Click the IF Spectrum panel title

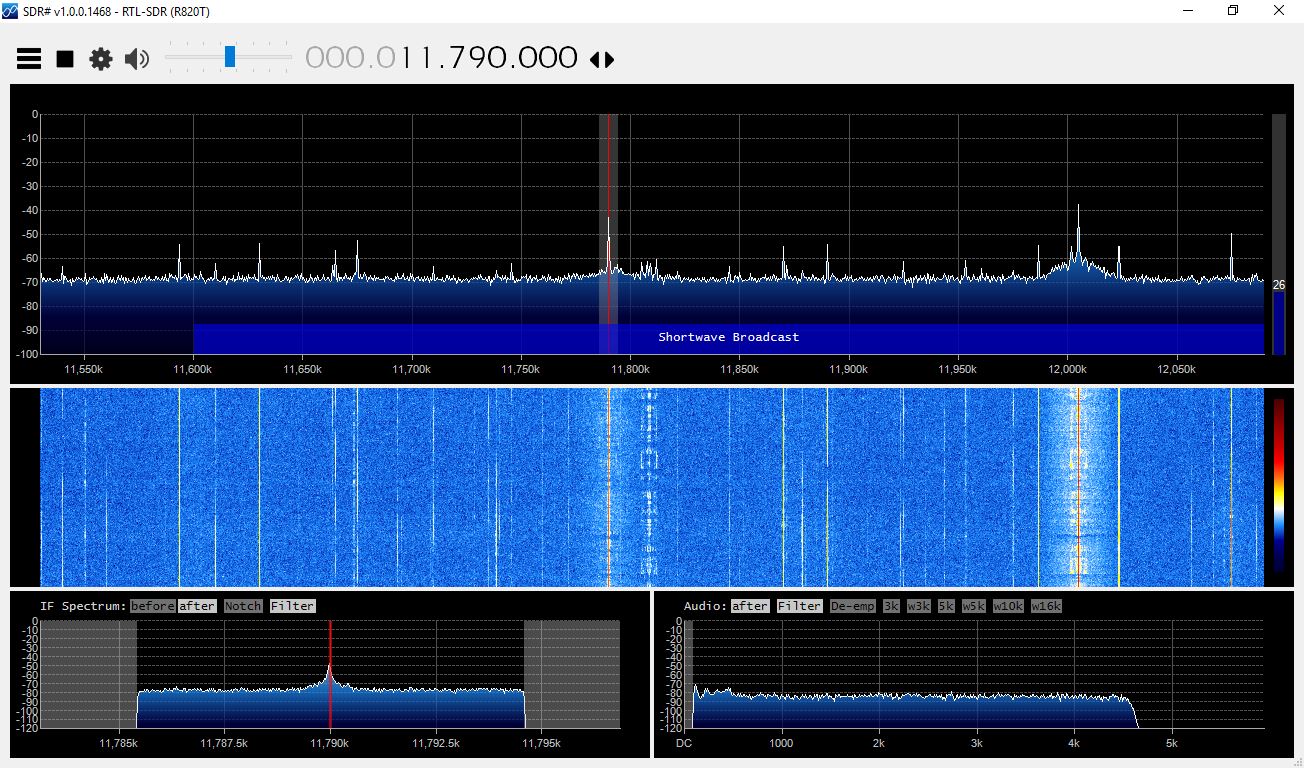point(83,606)
